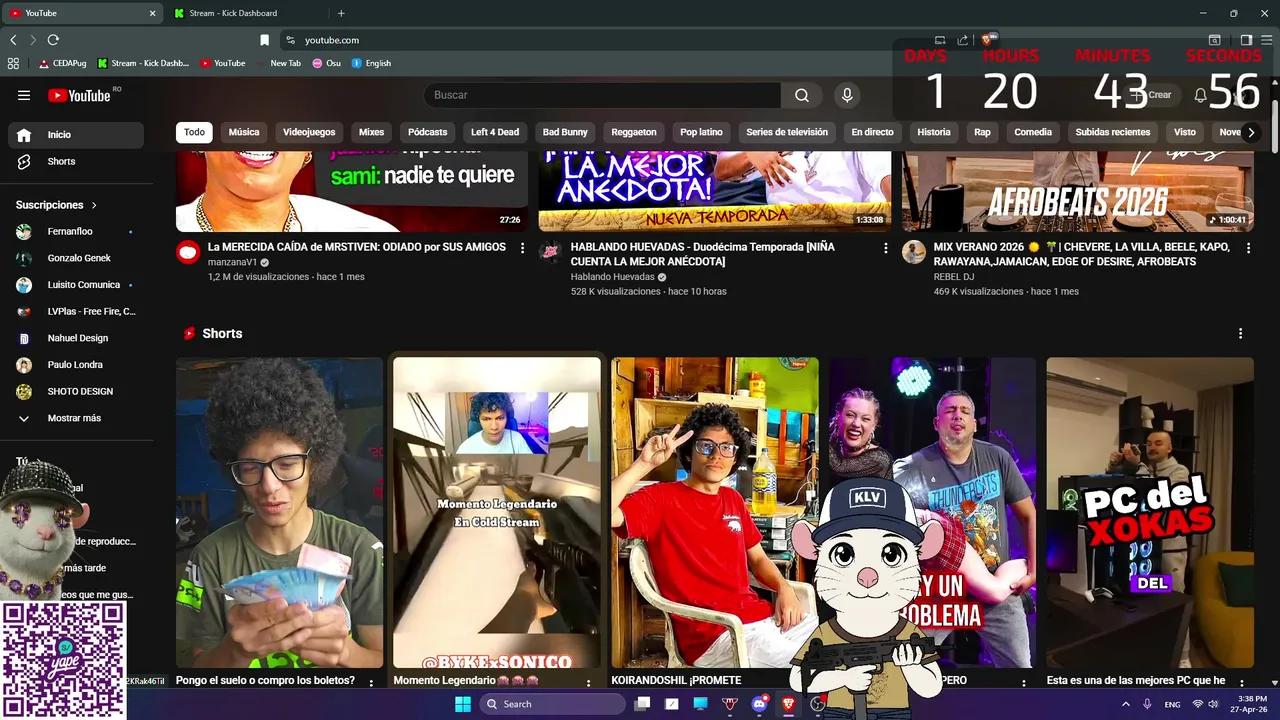The width and height of the screenshot is (1280, 720).
Task: Expand the Suscripciones section chevron
Action: pyautogui.click(x=94, y=205)
